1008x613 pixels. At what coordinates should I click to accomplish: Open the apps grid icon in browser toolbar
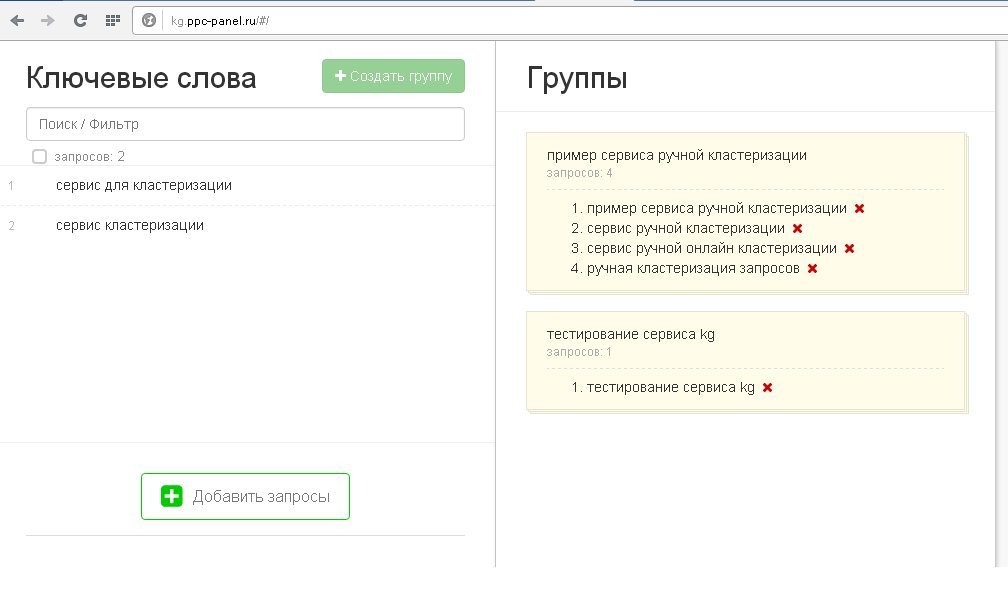[111, 18]
